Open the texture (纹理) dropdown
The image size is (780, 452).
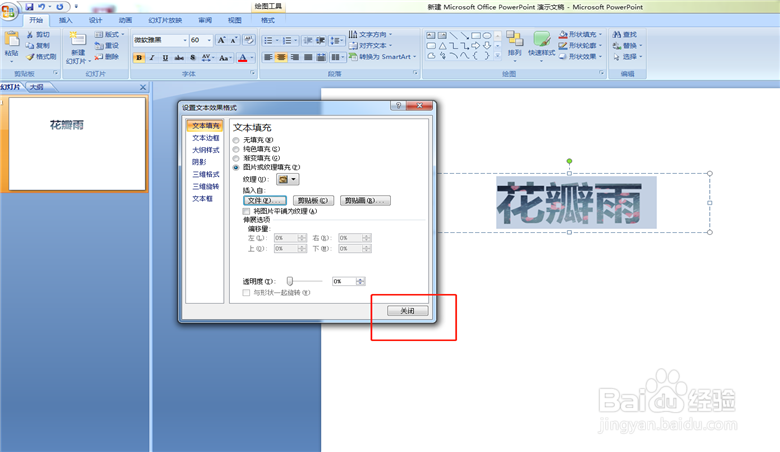pyautogui.click(x=288, y=179)
